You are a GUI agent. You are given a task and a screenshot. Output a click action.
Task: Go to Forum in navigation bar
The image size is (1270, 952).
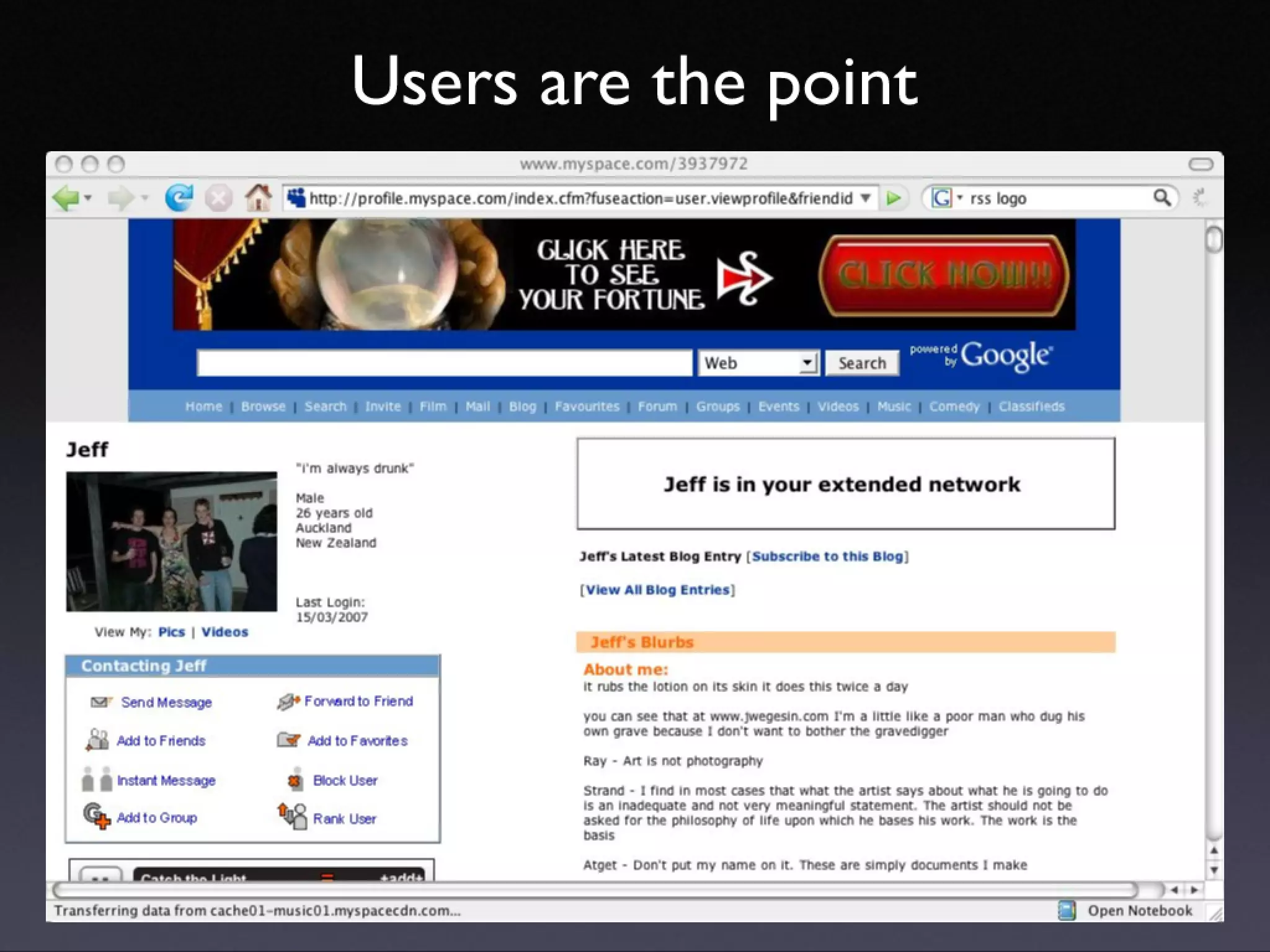coord(657,407)
